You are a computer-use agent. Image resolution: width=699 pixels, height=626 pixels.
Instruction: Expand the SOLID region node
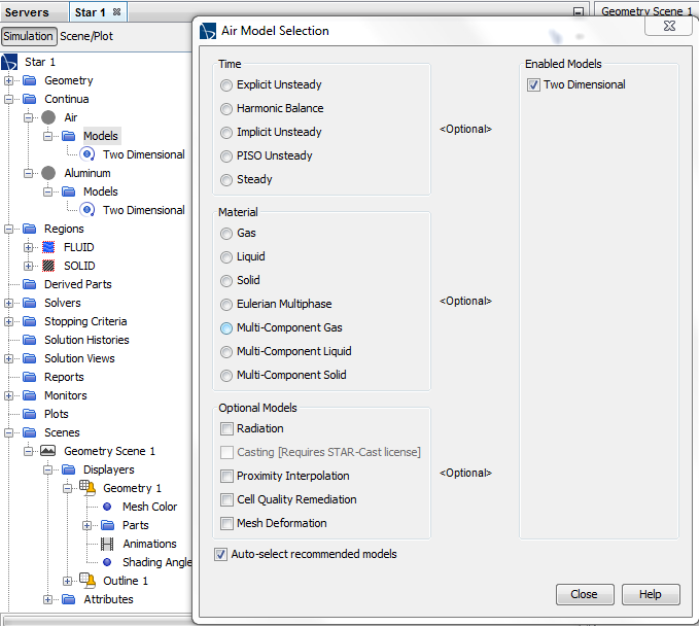(x=28, y=266)
